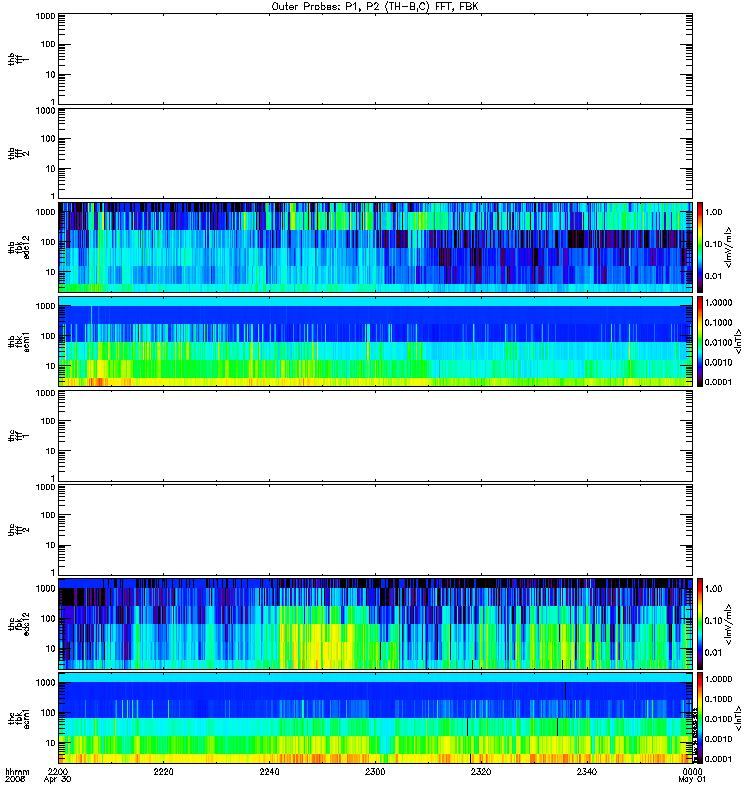Click the '2320' time axis label

coord(481,771)
